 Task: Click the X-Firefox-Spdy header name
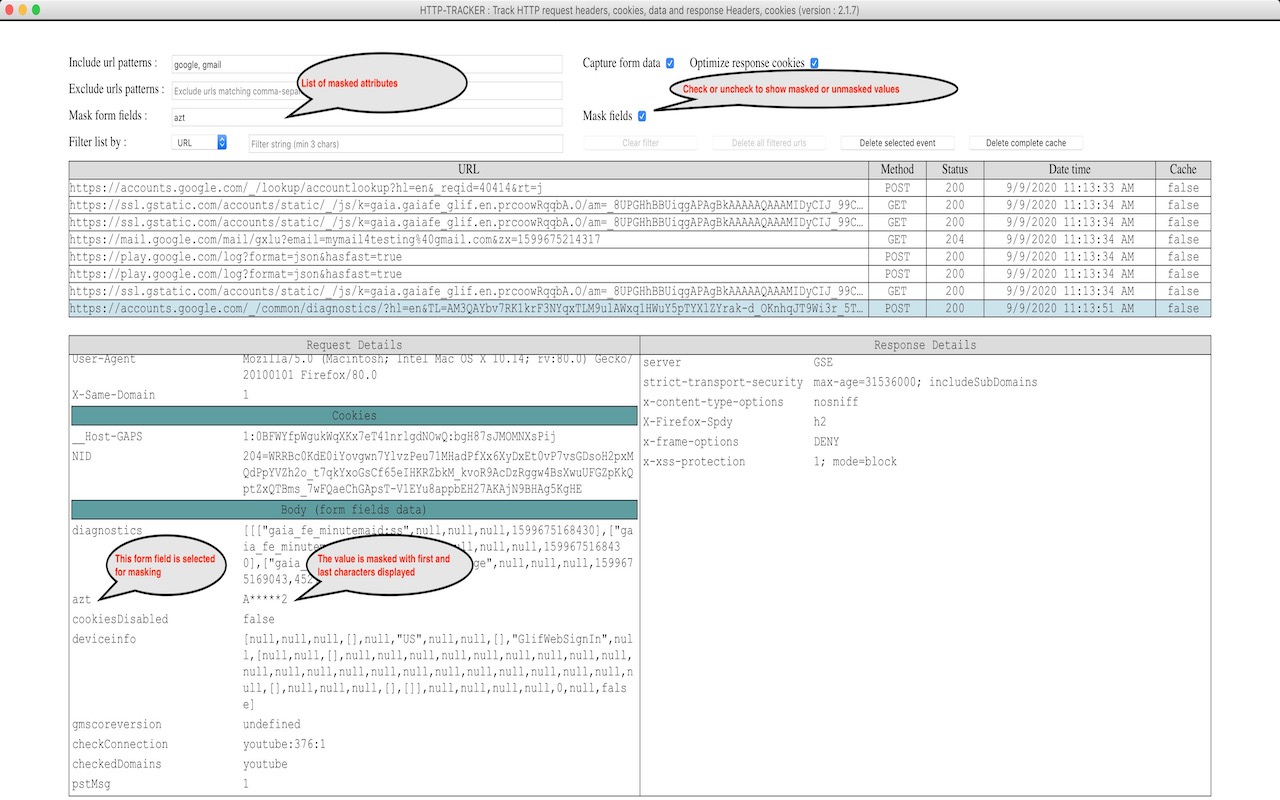point(688,422)
